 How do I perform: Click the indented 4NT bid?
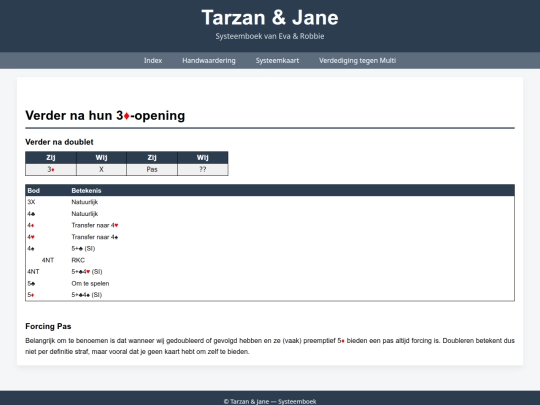(x=48, y=260)
